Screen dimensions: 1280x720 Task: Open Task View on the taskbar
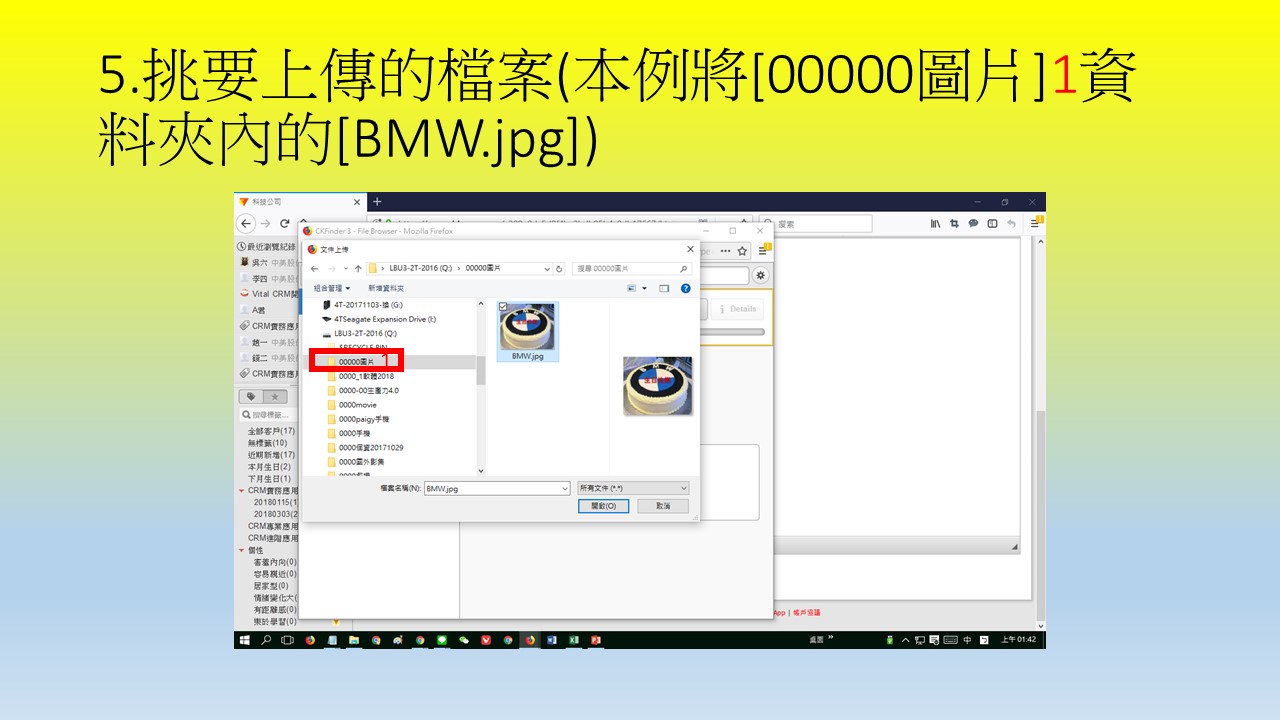[287, 640]
